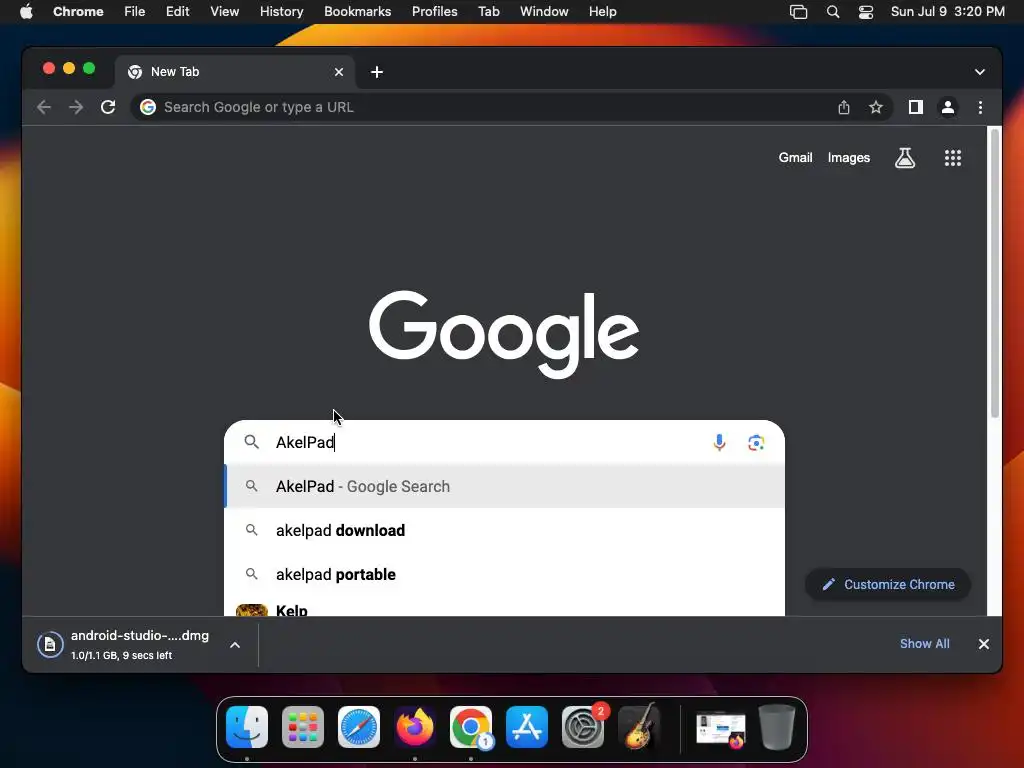Open the Help menu
Image resolution: width=1024 pixels, height=768 pixels.
coord(602,12)
